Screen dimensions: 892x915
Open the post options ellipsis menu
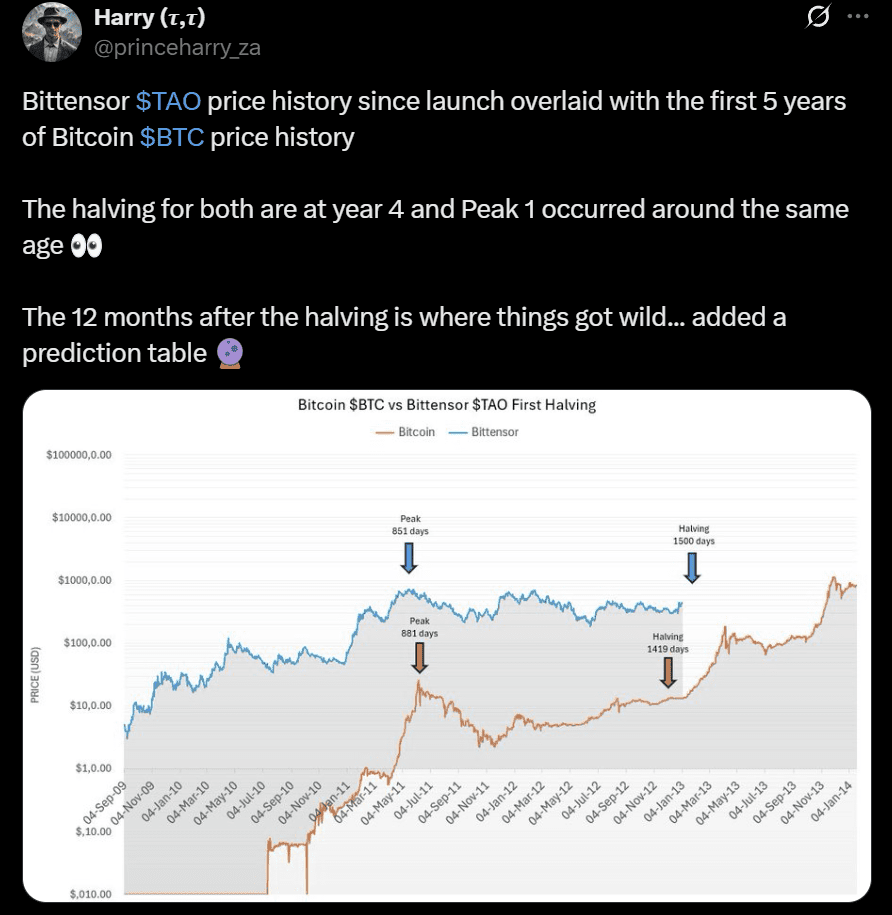click(x=855, y=14)
